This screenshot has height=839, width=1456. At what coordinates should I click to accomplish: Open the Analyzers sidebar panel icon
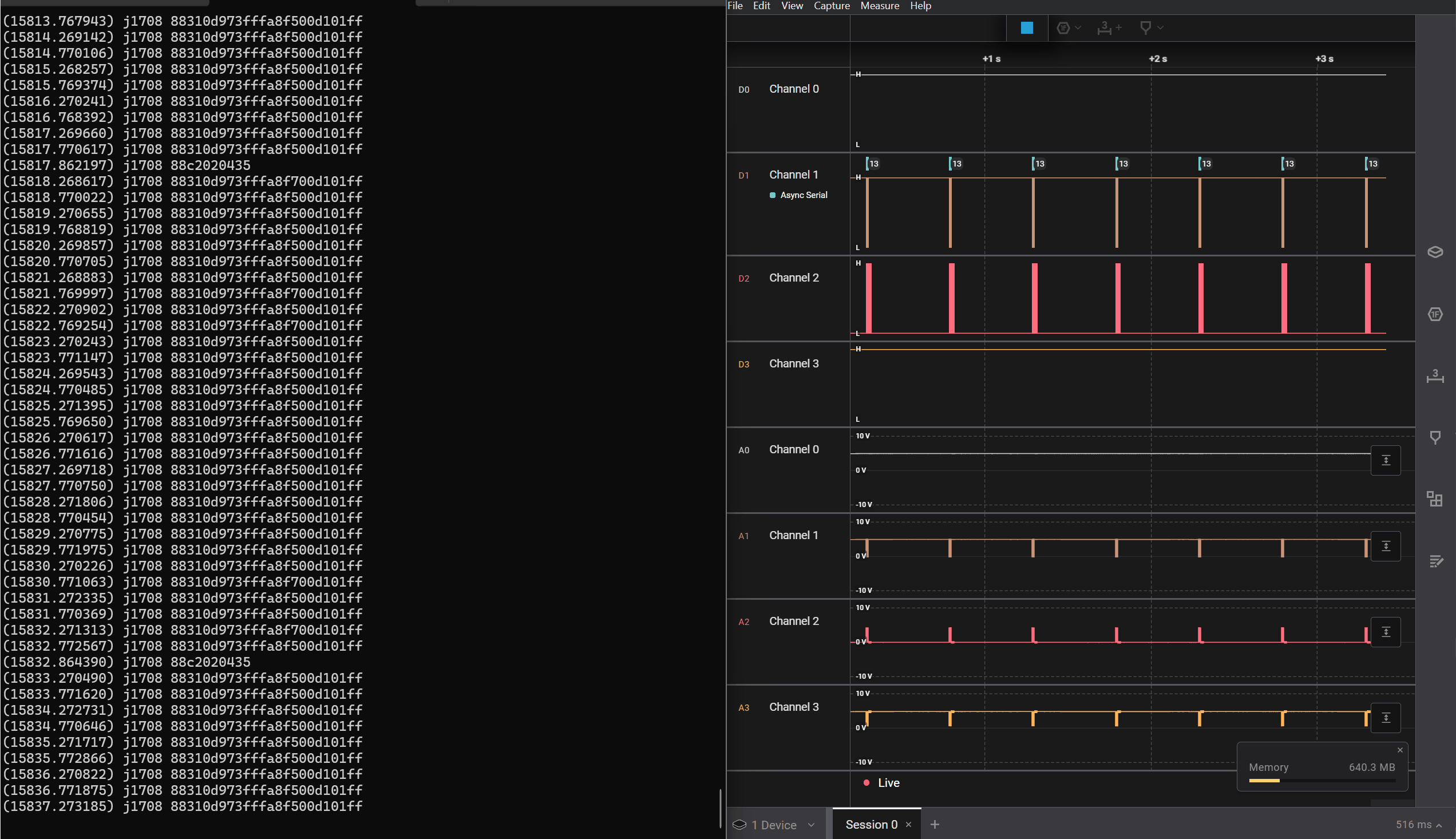tap(1435, 315)
